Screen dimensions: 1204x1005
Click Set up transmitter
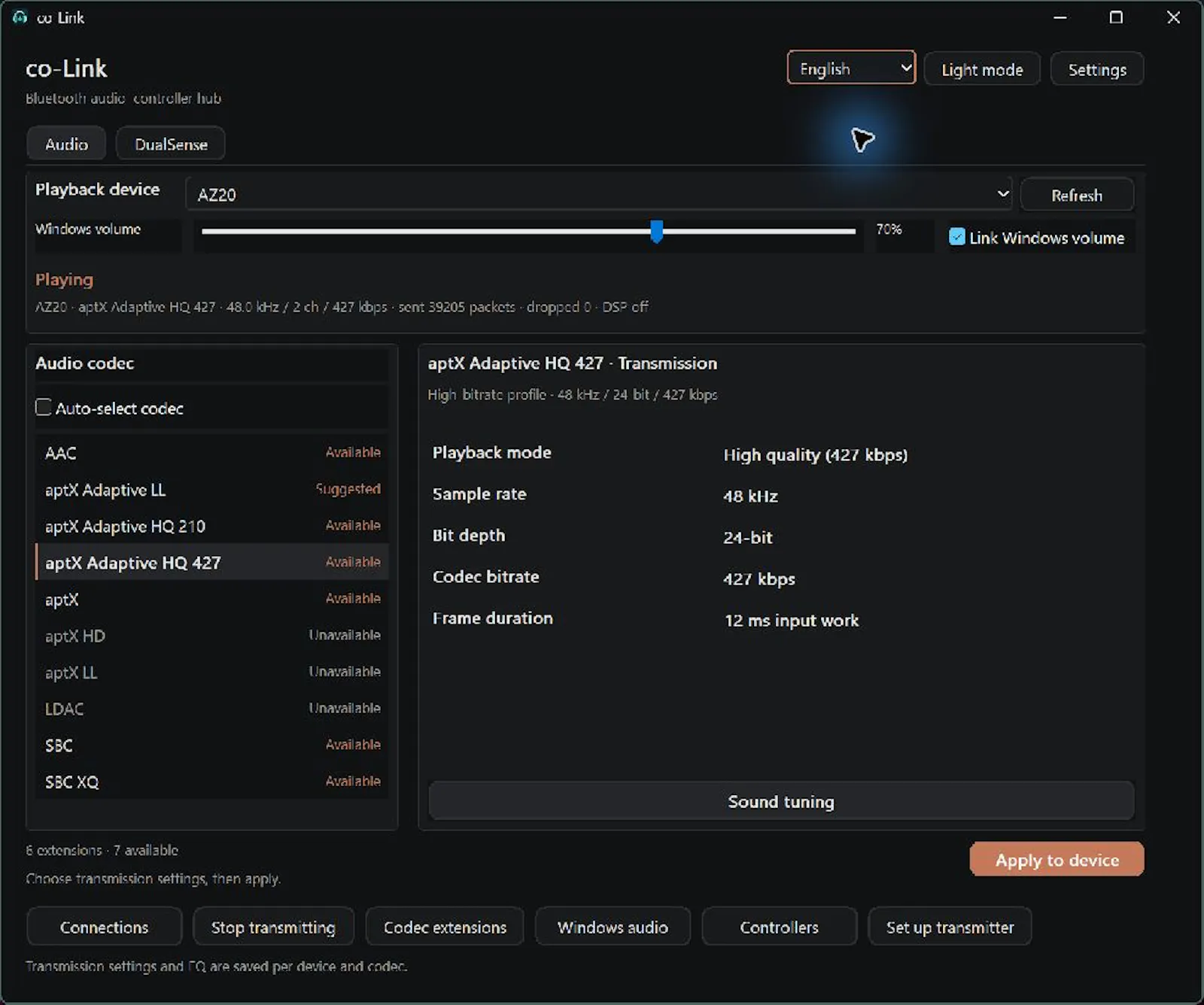[950, 927]
